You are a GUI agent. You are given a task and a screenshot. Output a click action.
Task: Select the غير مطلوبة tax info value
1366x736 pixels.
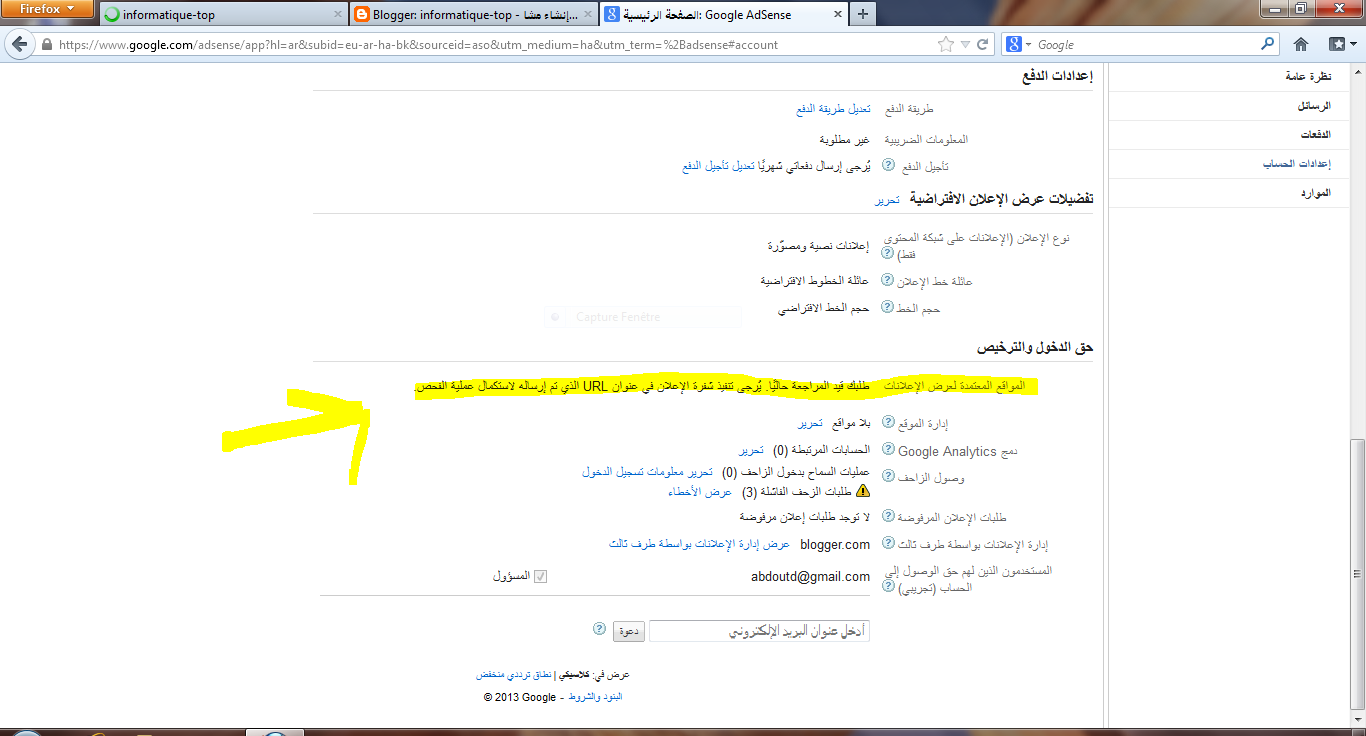pos(845,139)
